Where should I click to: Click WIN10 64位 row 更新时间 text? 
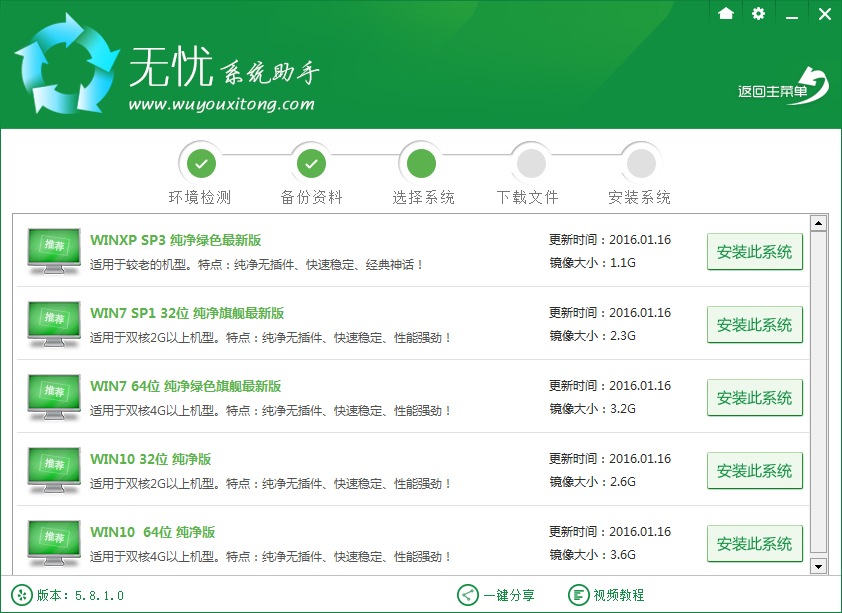610,531
